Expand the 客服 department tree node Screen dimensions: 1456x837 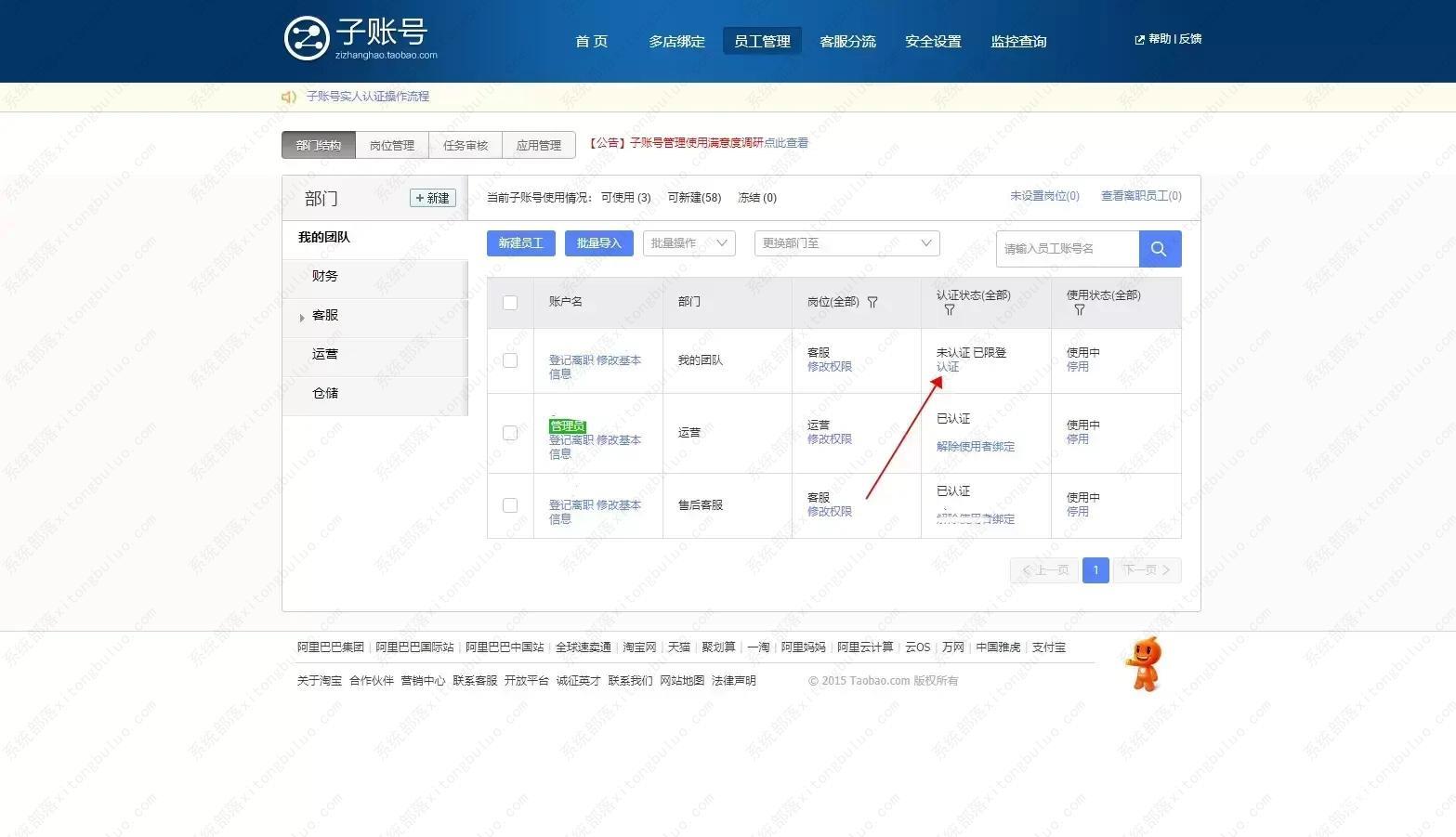(302, 318)
